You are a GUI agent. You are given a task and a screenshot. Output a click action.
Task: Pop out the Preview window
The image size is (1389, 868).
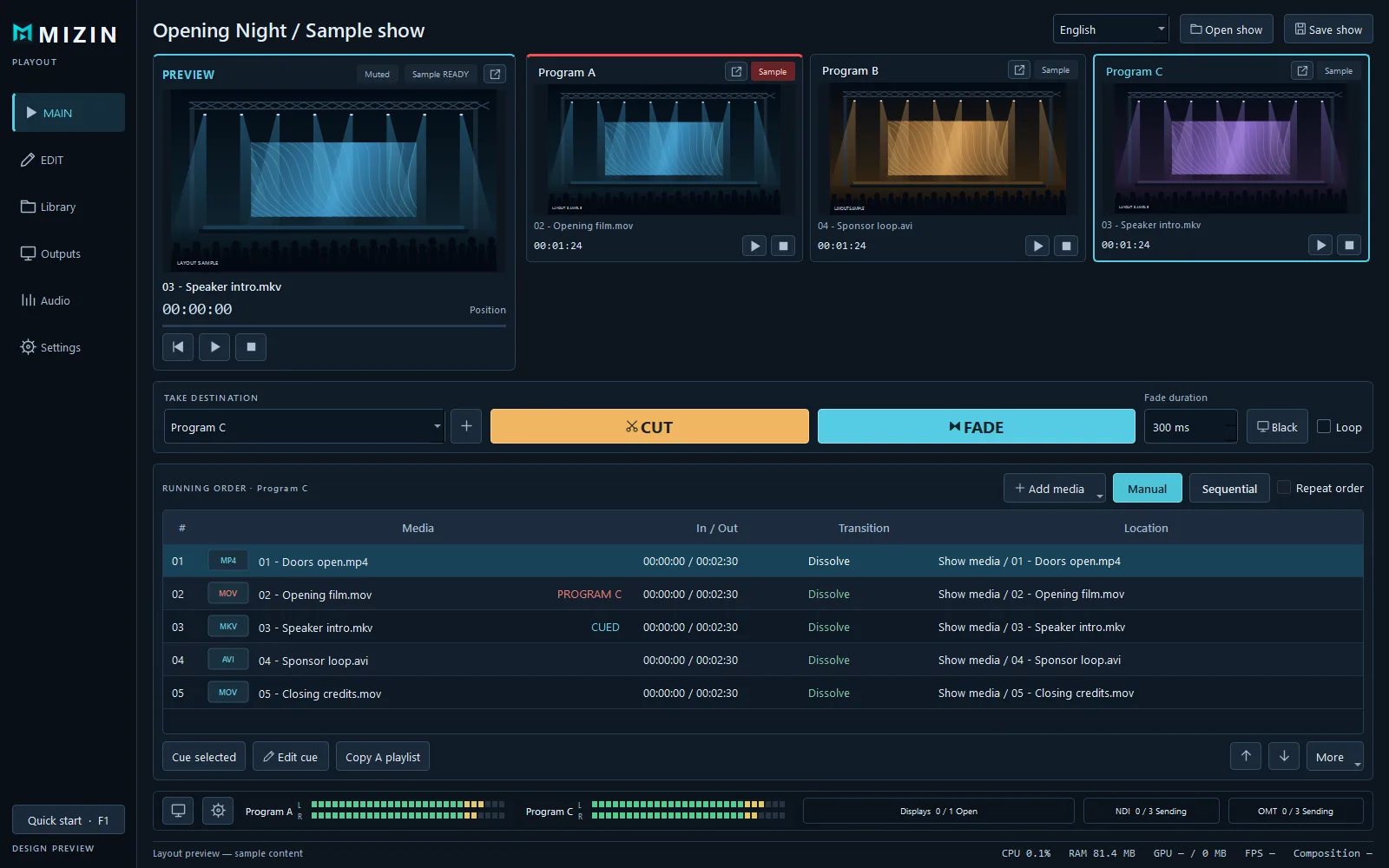click(x=495, y=74)
